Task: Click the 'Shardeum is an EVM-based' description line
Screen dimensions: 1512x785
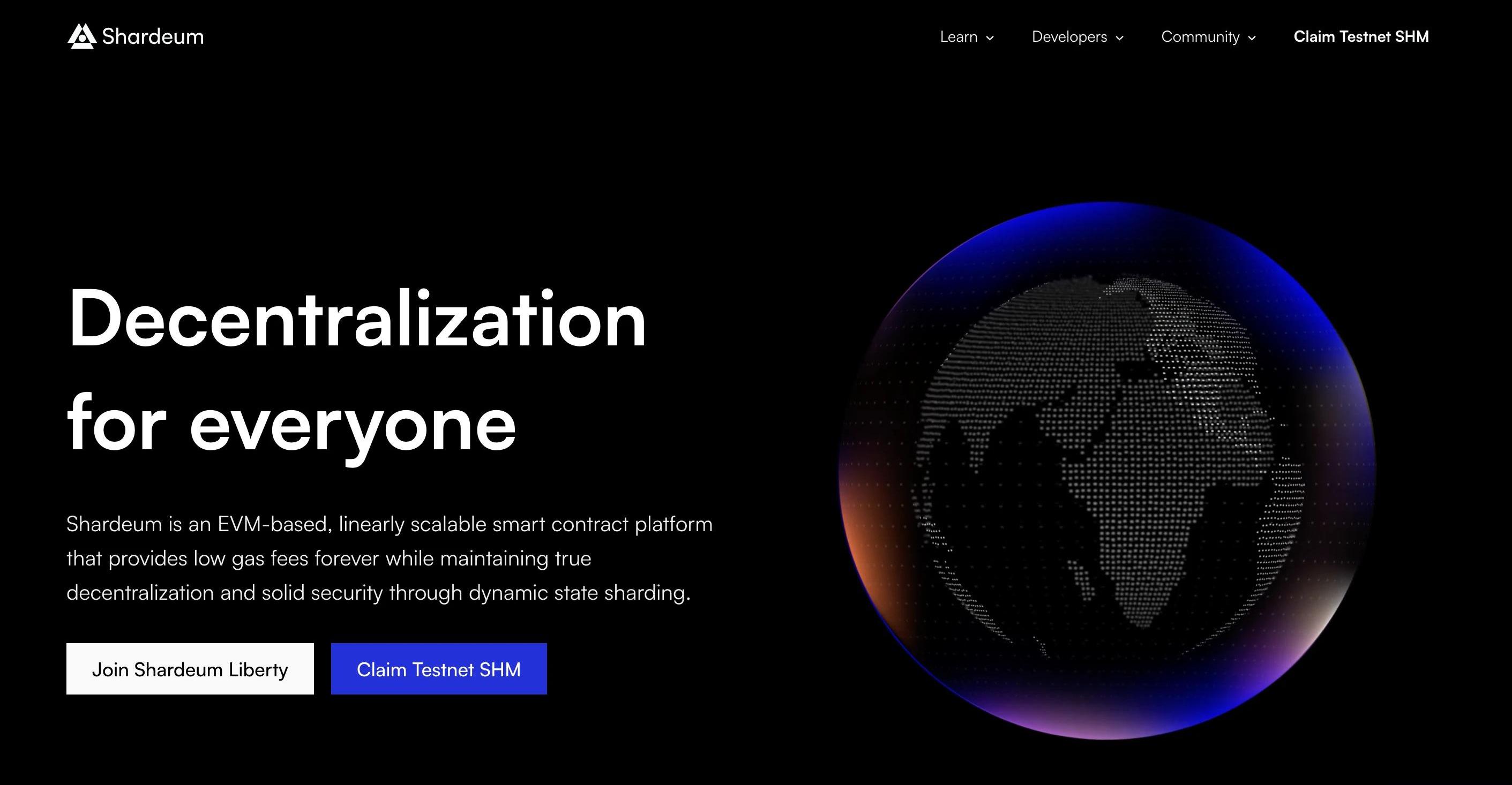Action: pyautogui.click(x=388, y=524)
